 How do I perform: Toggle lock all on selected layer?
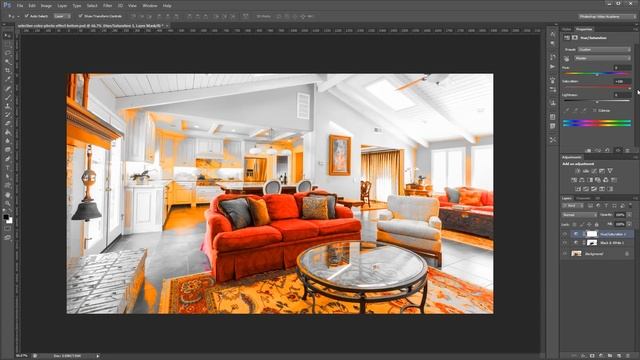(x=596, y=224)
